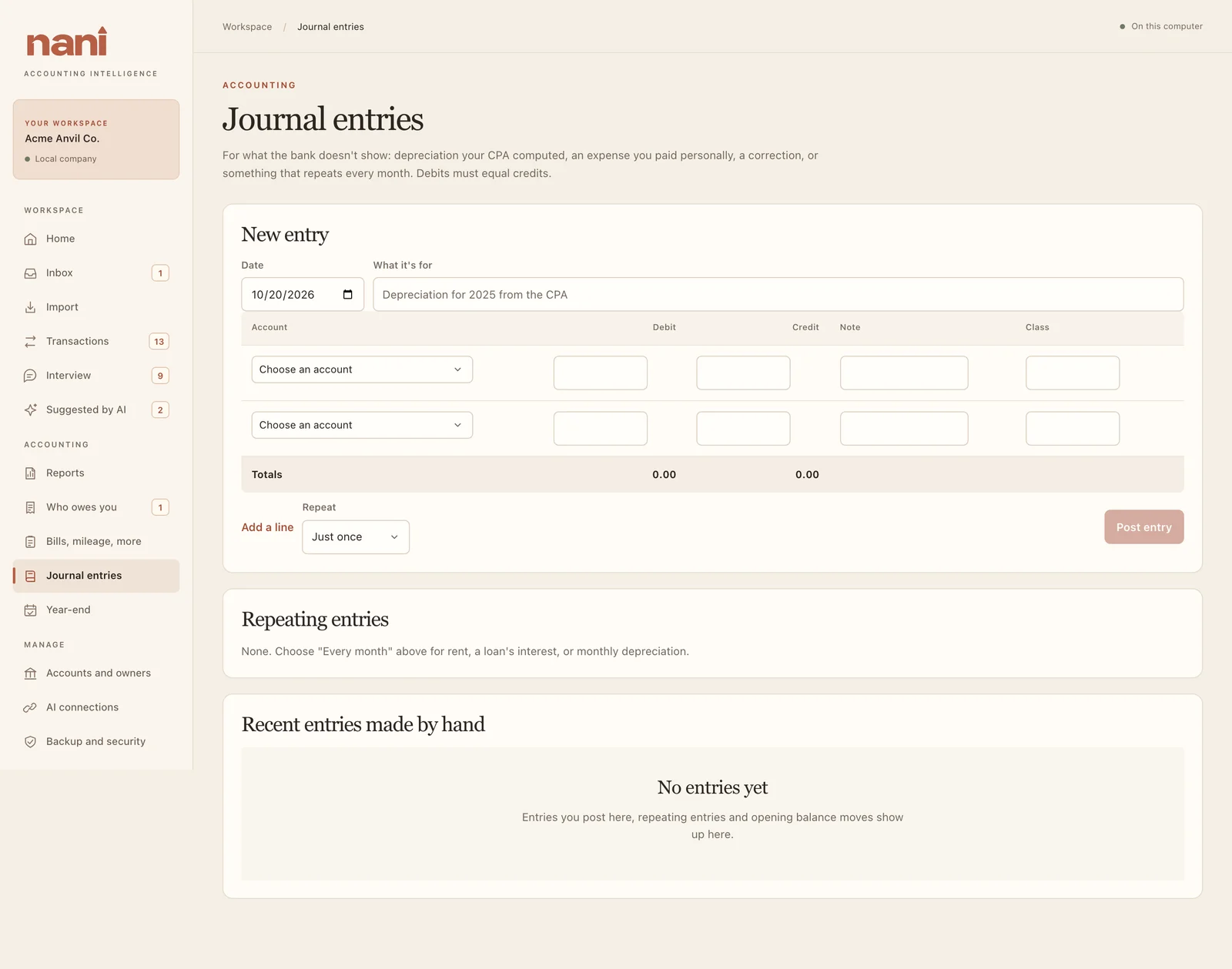
Task: Open the Transactions menu item label
Action: [x=77, y=342]
